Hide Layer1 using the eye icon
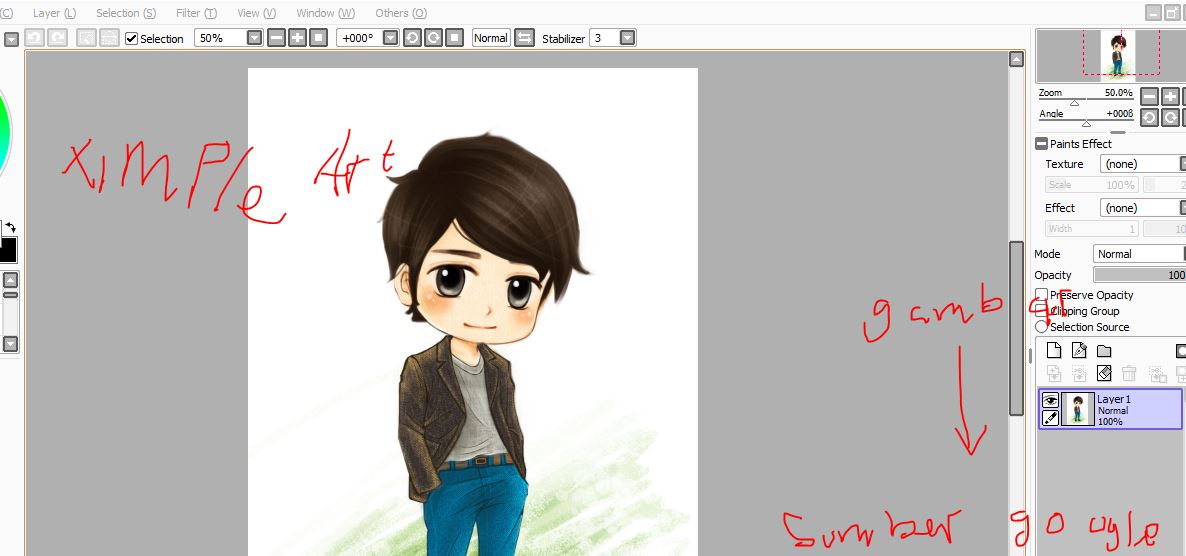Image resolution: width=1186 pixels, height=556 pixels. [1050, 400]
